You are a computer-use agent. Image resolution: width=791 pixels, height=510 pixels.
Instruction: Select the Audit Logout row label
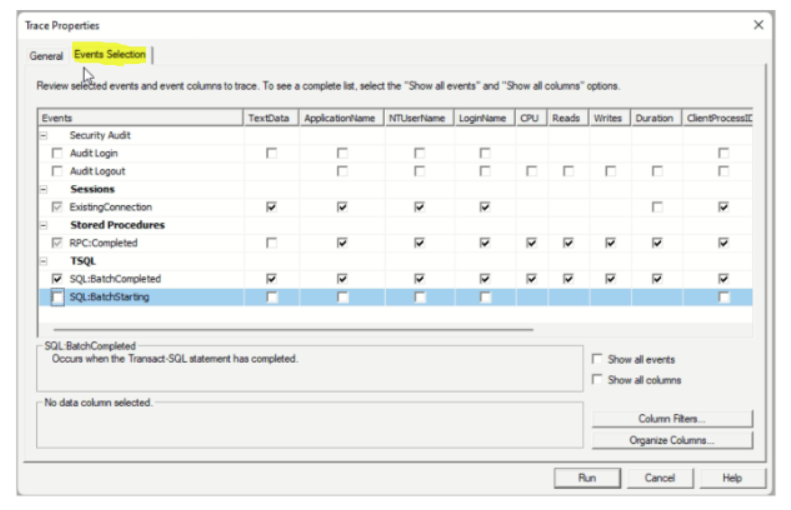tap(97, 171)
